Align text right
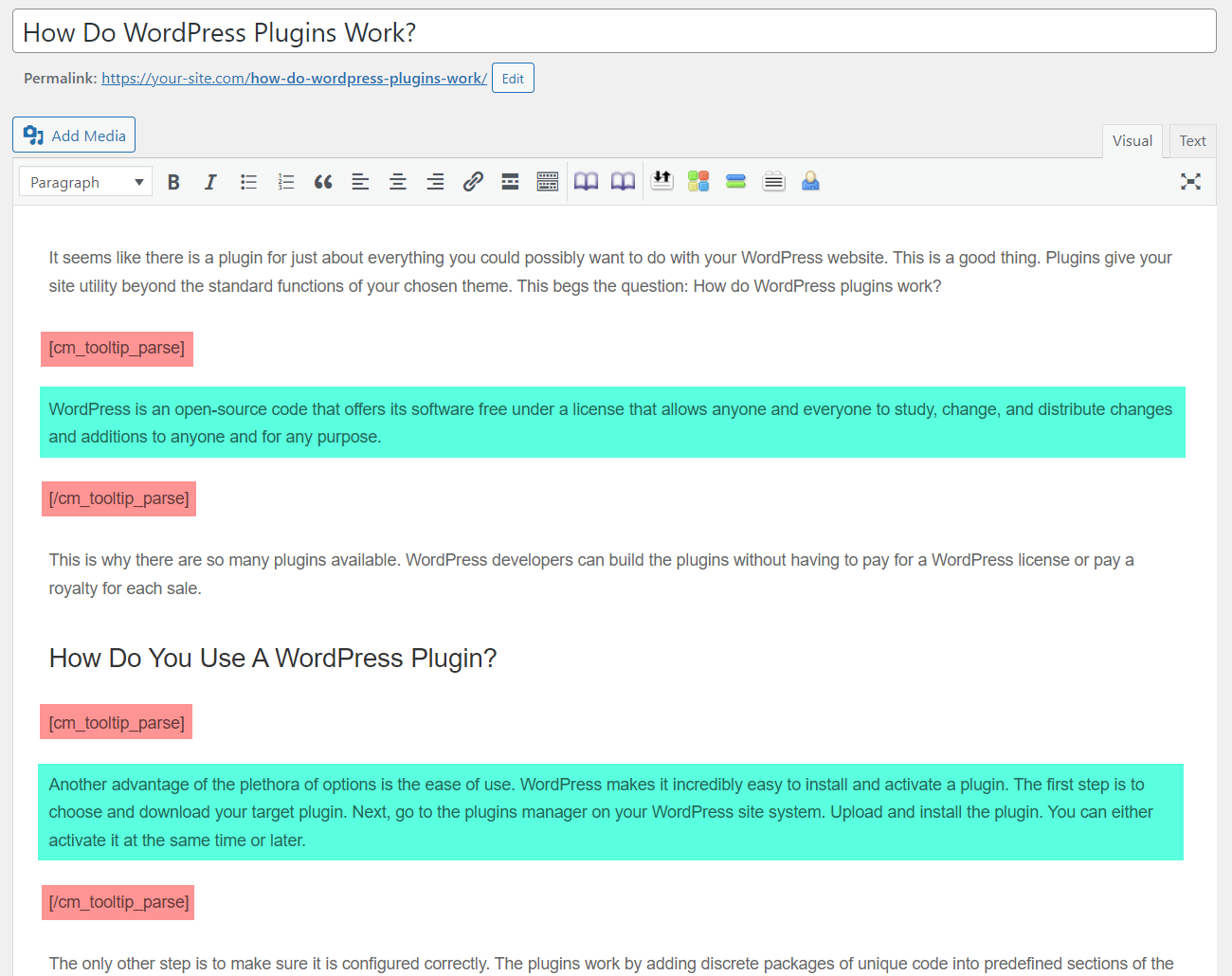 point(435,182)
